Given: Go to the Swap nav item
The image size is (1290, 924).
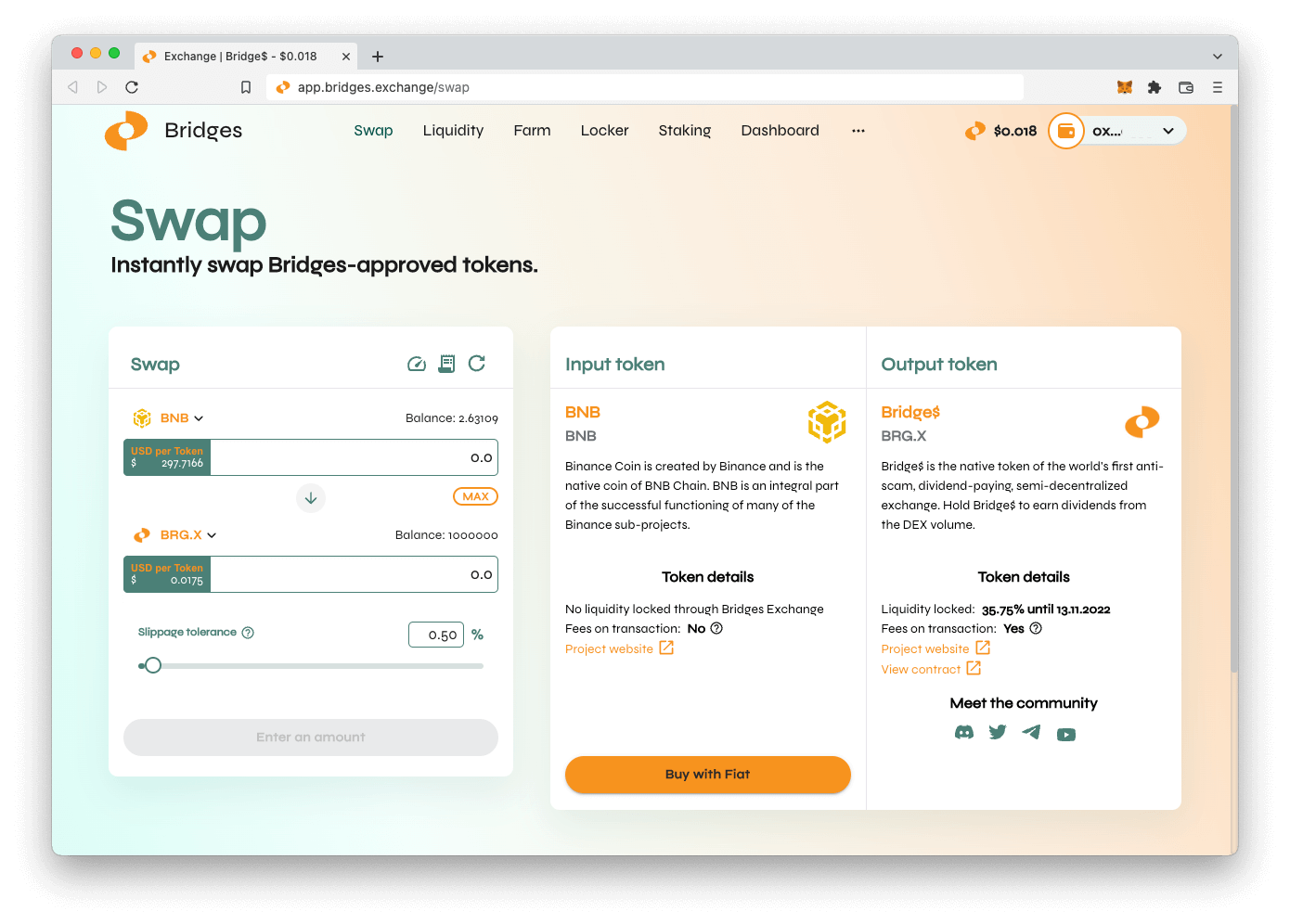Looking at the screenshot, I should [x=373, y=131].
